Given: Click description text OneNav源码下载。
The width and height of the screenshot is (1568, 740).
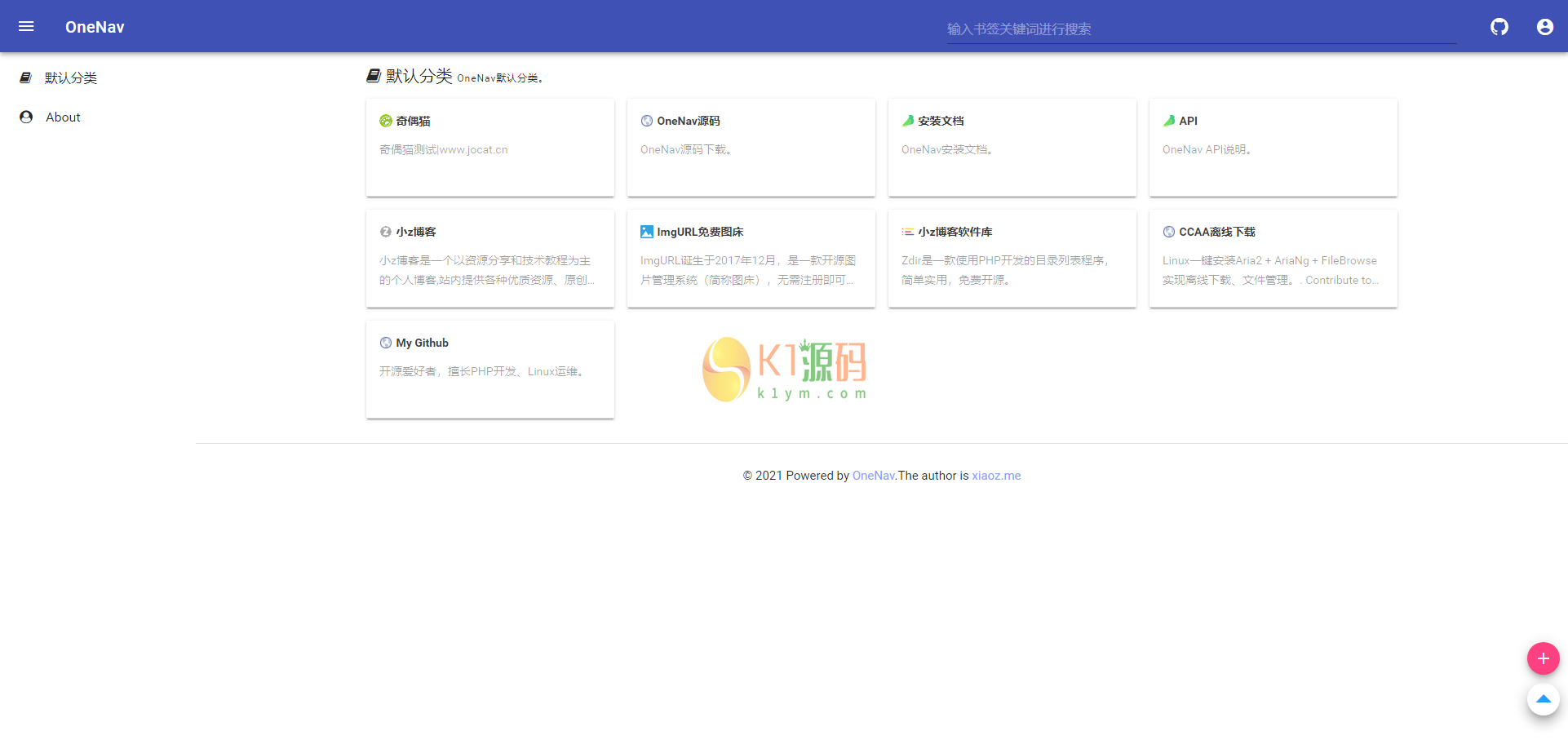Looking at the screenshot, I should pyautogui.click(x=687, y=149).
